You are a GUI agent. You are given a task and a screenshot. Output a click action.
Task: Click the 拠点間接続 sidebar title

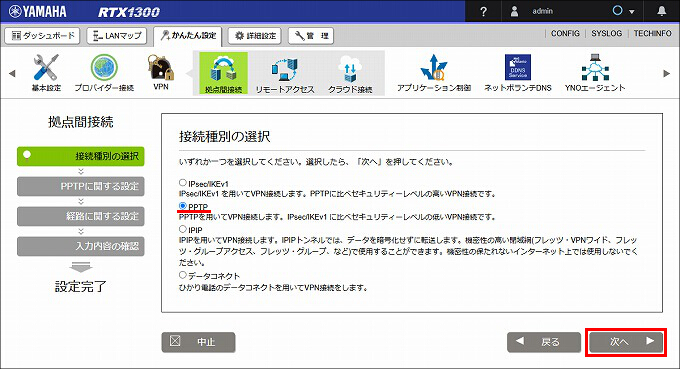click(x=81, y=122)
